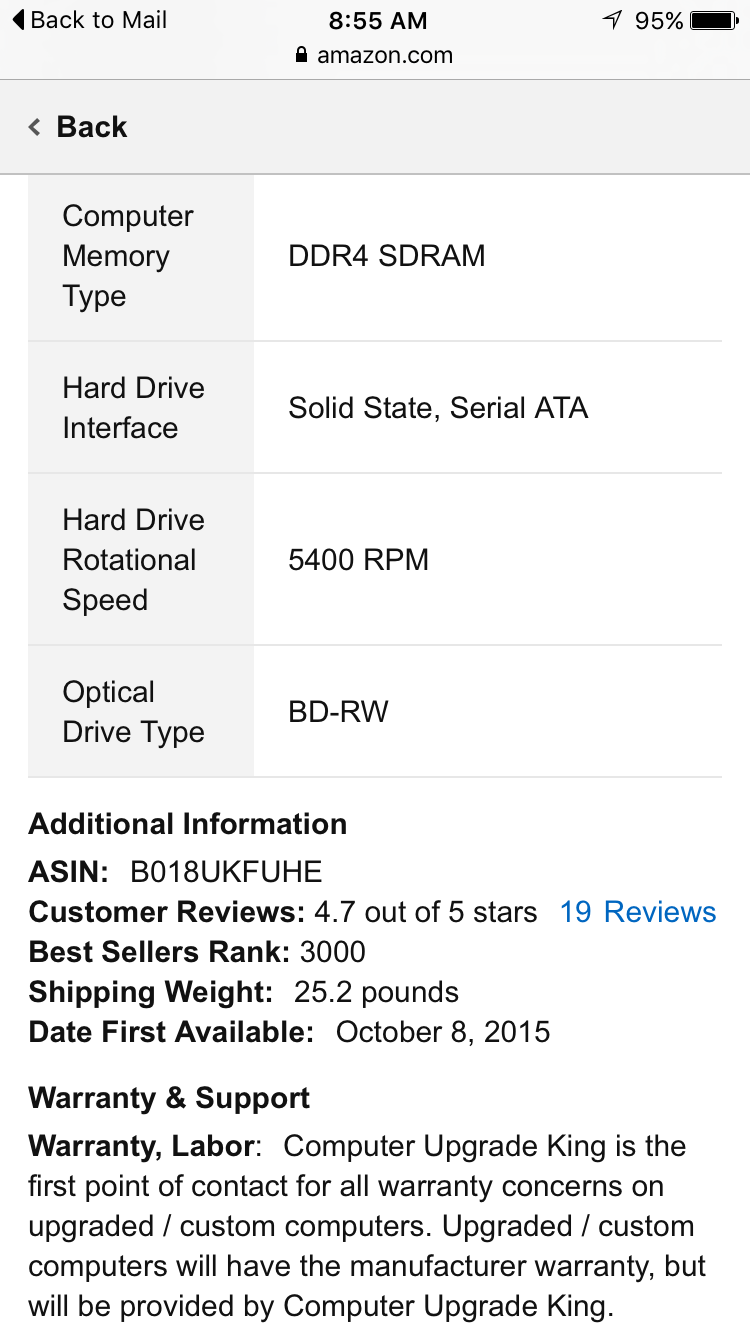
Task: Select the BD-RW value
Action: pos(338,712)
